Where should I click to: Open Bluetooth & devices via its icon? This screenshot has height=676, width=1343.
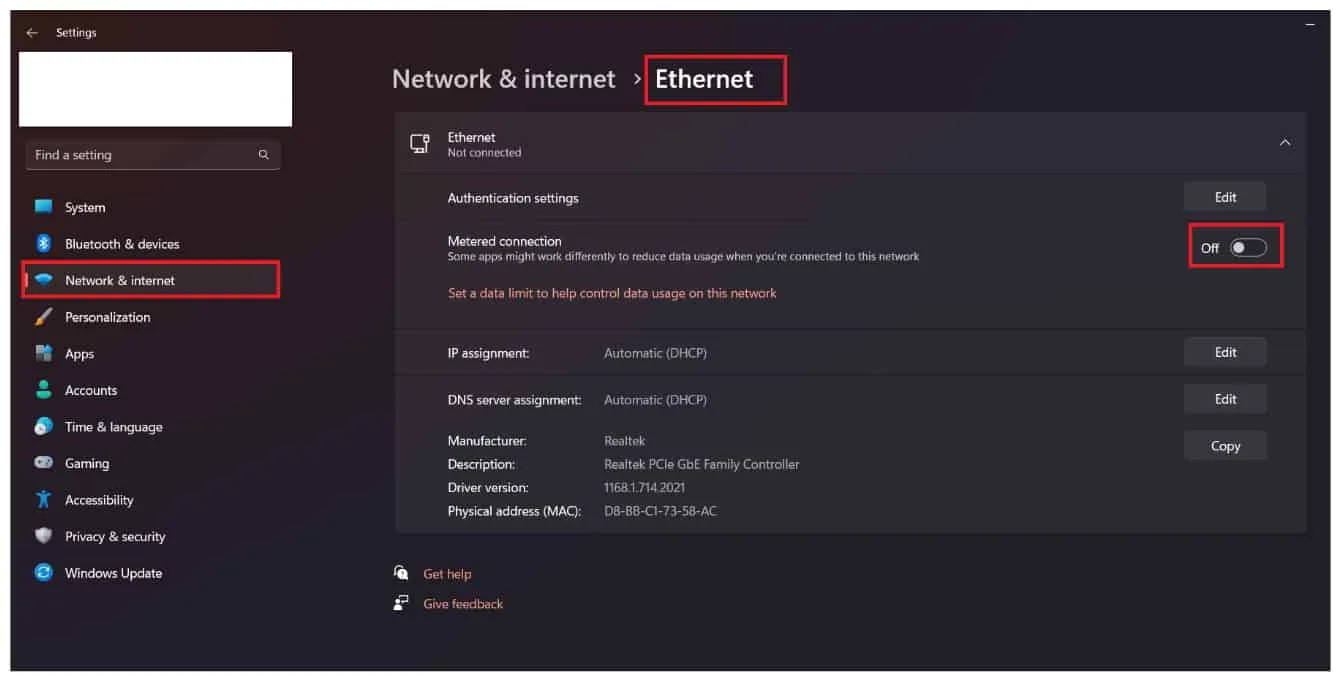pos(43,243)
